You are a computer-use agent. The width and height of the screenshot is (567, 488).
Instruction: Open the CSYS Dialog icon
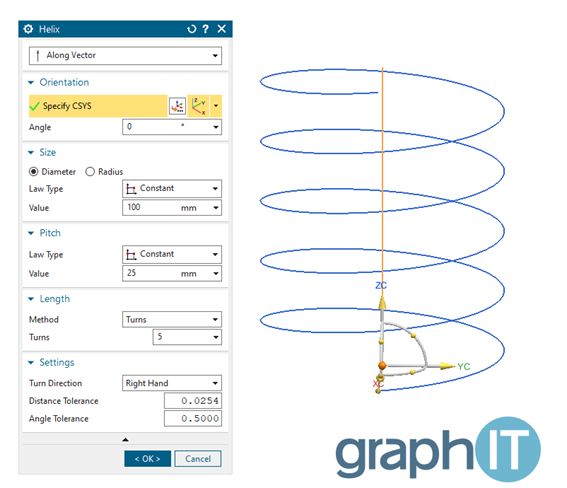pyautogui.click(x=177, y=106)
